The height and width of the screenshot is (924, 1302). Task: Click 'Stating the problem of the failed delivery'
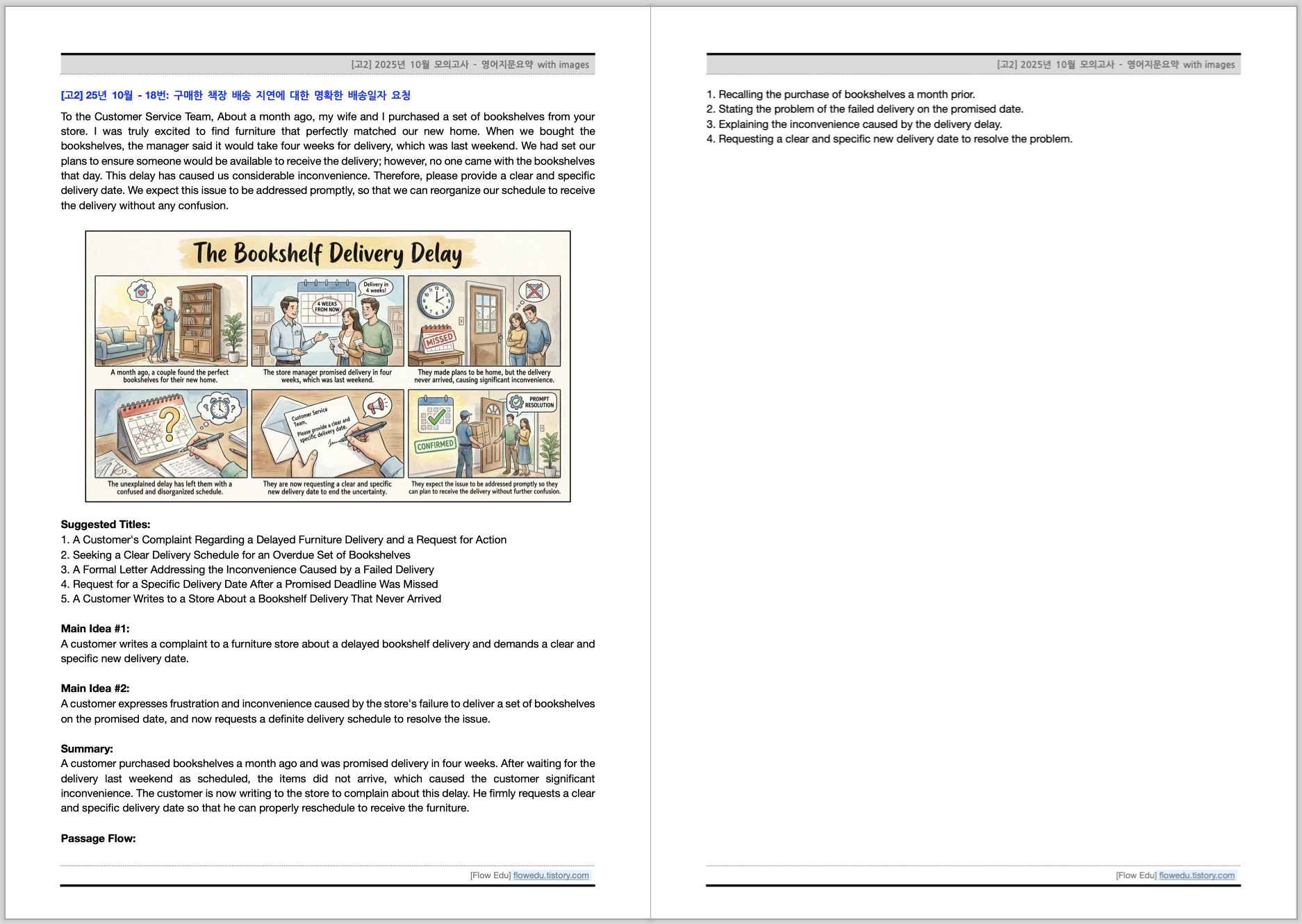(x=818, y=109)
